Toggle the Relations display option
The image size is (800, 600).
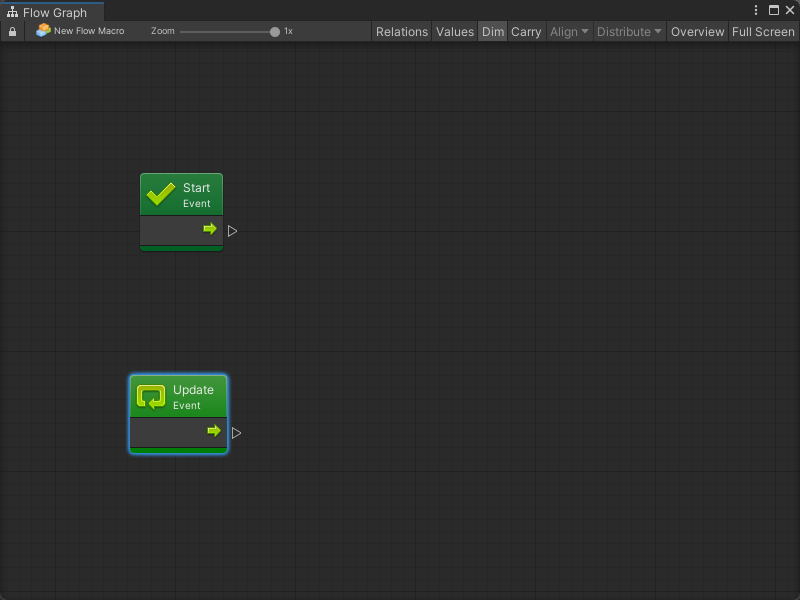coord(402,32)
